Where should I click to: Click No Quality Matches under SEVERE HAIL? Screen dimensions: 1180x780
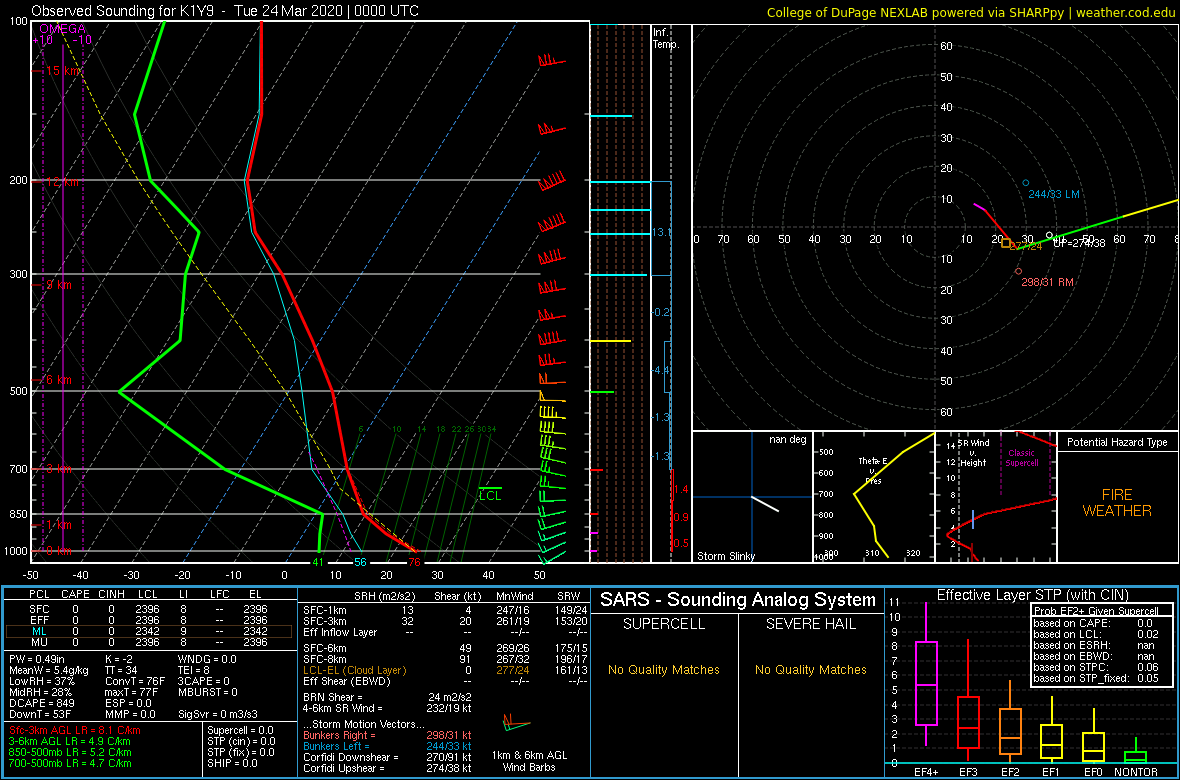(810, 670)
